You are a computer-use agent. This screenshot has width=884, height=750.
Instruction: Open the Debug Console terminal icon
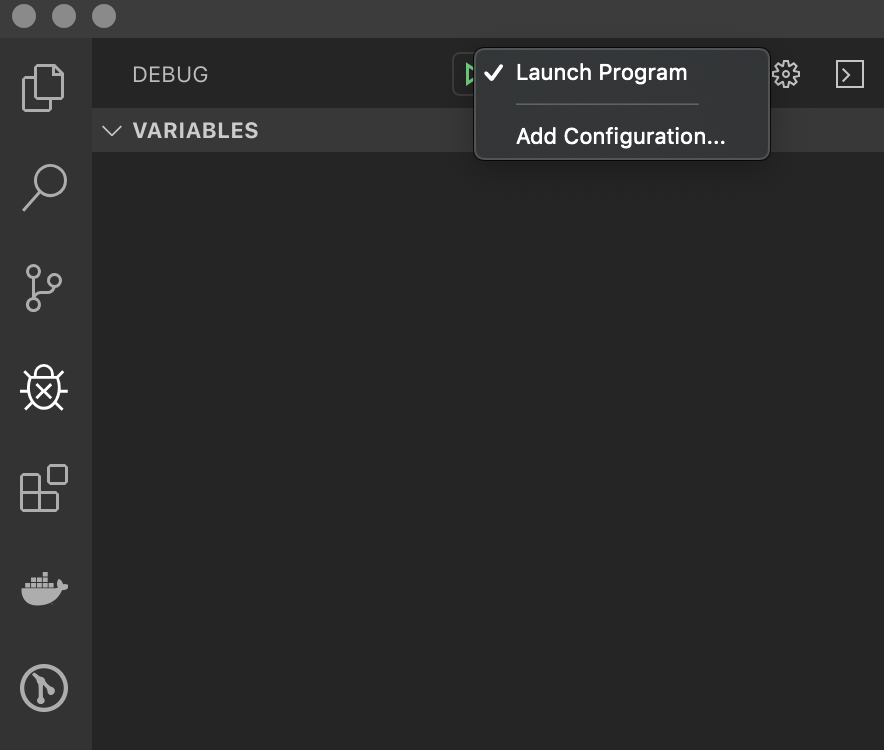(849, 74)
